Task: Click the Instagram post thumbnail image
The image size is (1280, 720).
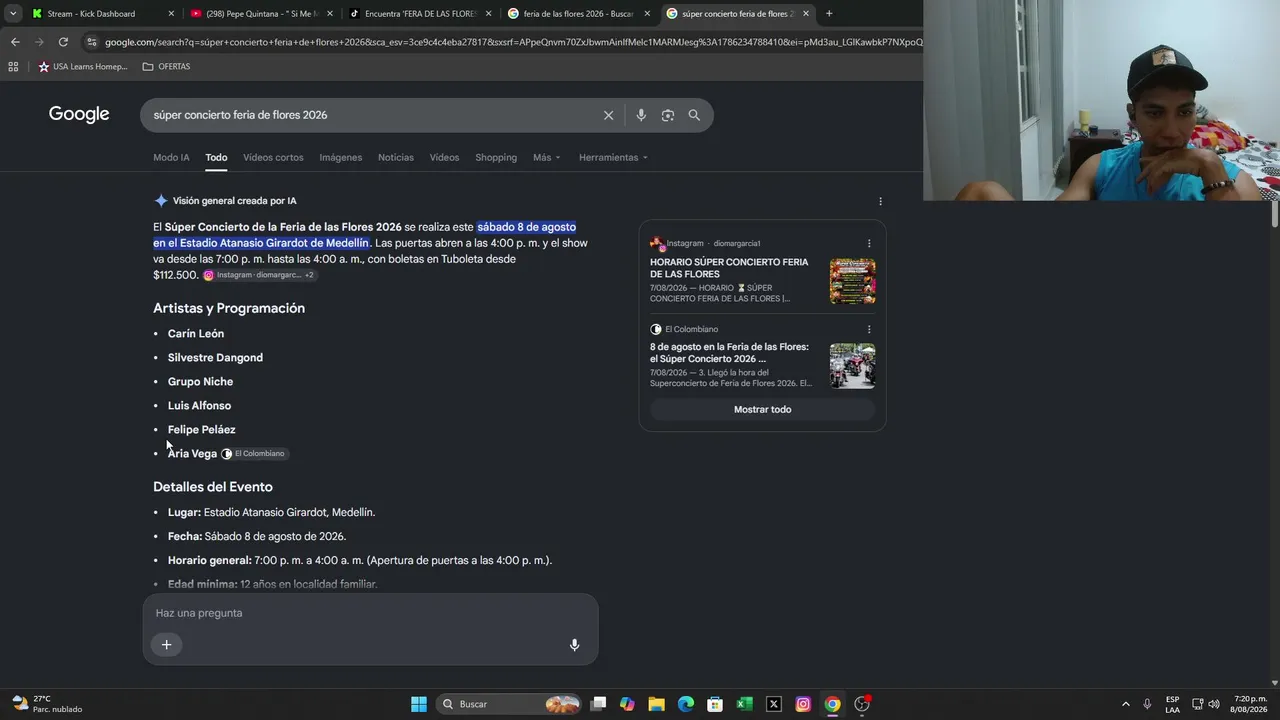Action: coord(852,281)
